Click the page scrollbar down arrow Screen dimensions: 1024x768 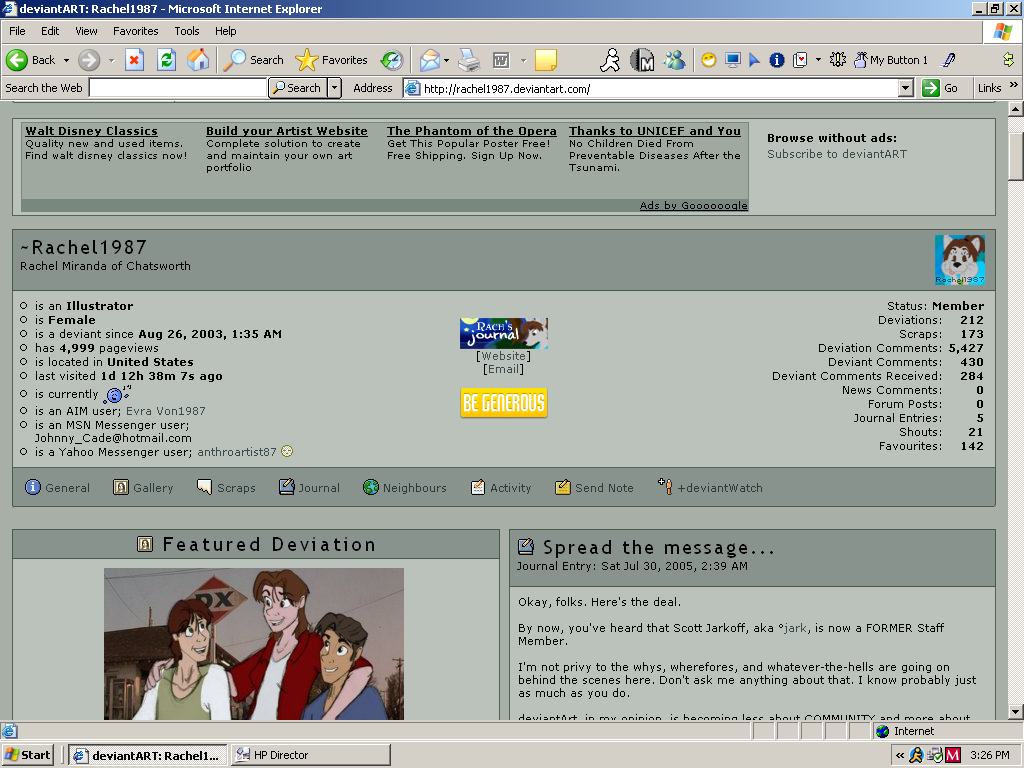pyautogui.click(x=1016, y=712)
